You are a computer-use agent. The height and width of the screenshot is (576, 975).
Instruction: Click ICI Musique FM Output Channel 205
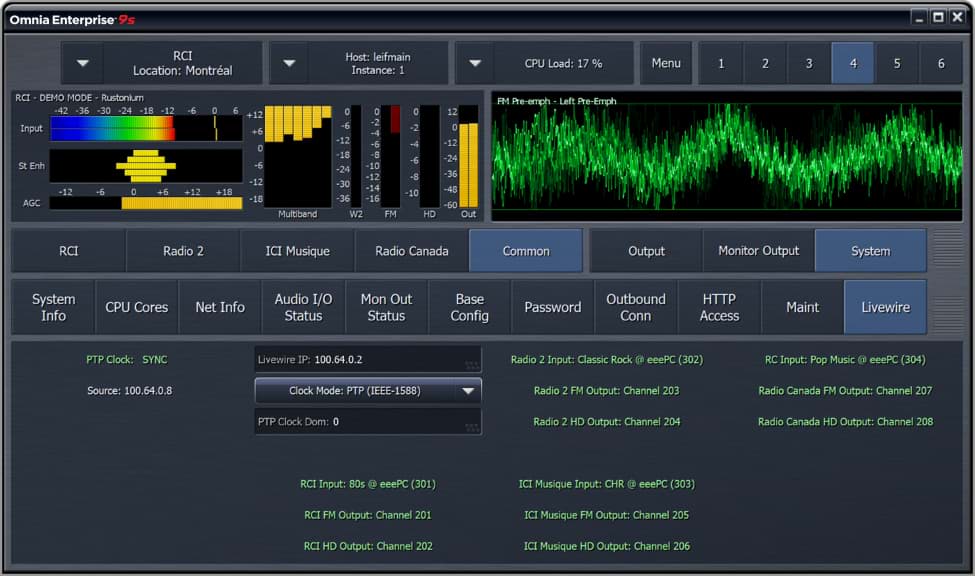coord(606,515)
